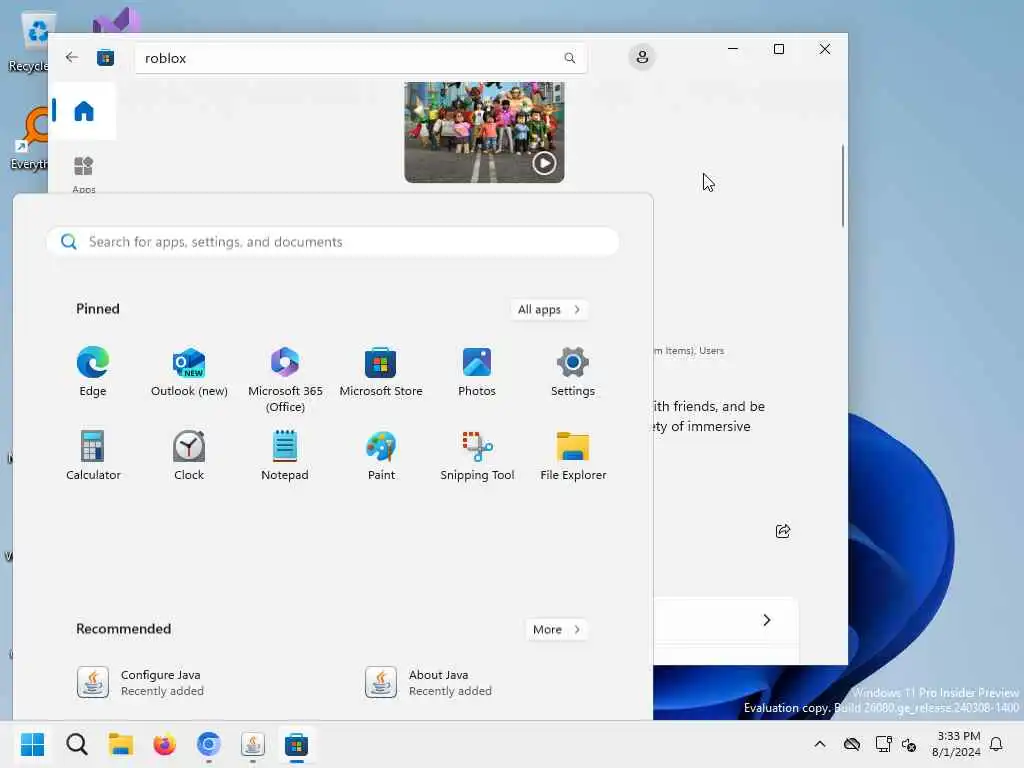The width and height of the screenshot is (1024, 768).
Task: Click the Store search field with roblox
Action: (x=361, y=58)
